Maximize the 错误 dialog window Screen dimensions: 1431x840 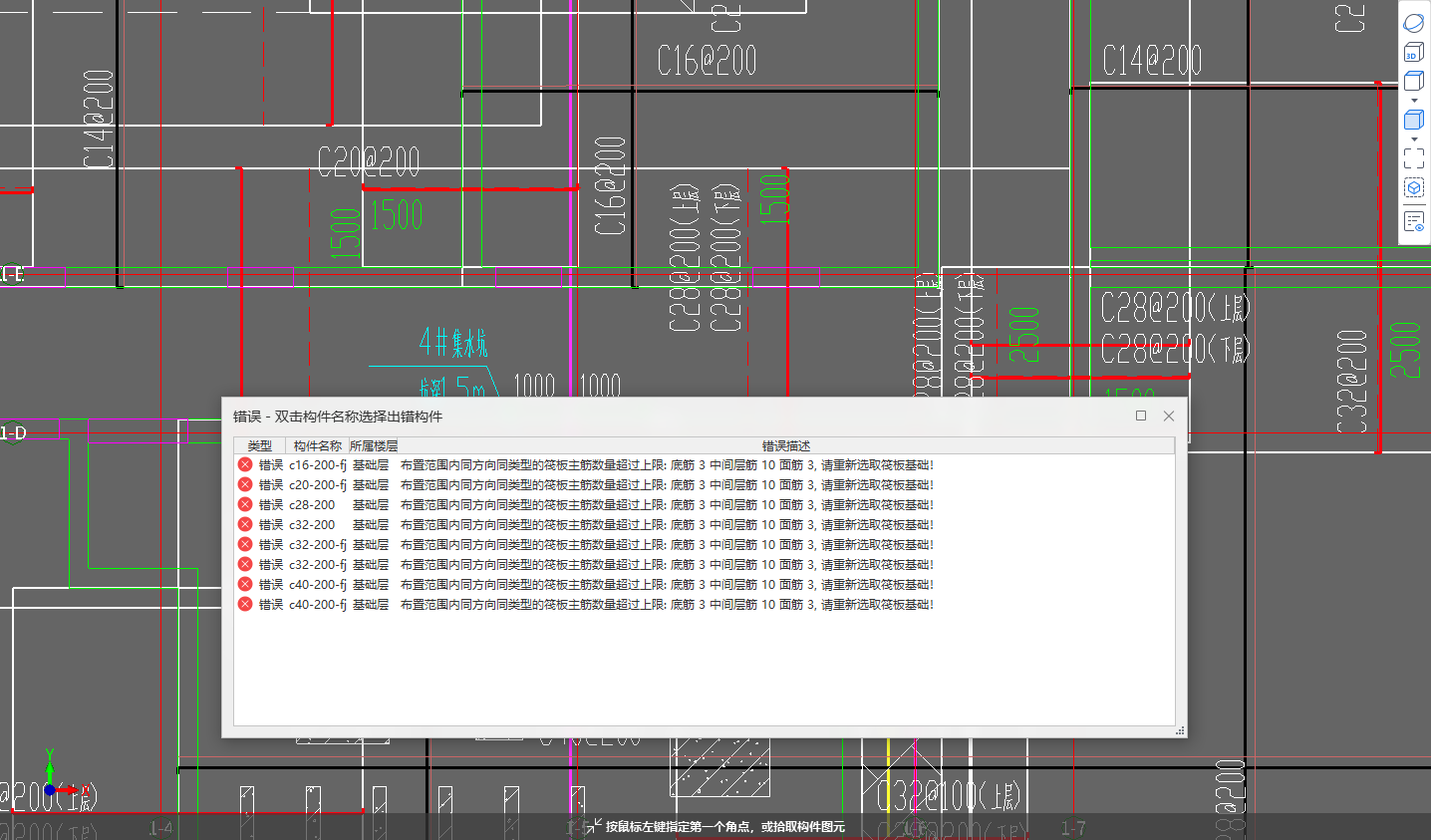(1141, 416)
